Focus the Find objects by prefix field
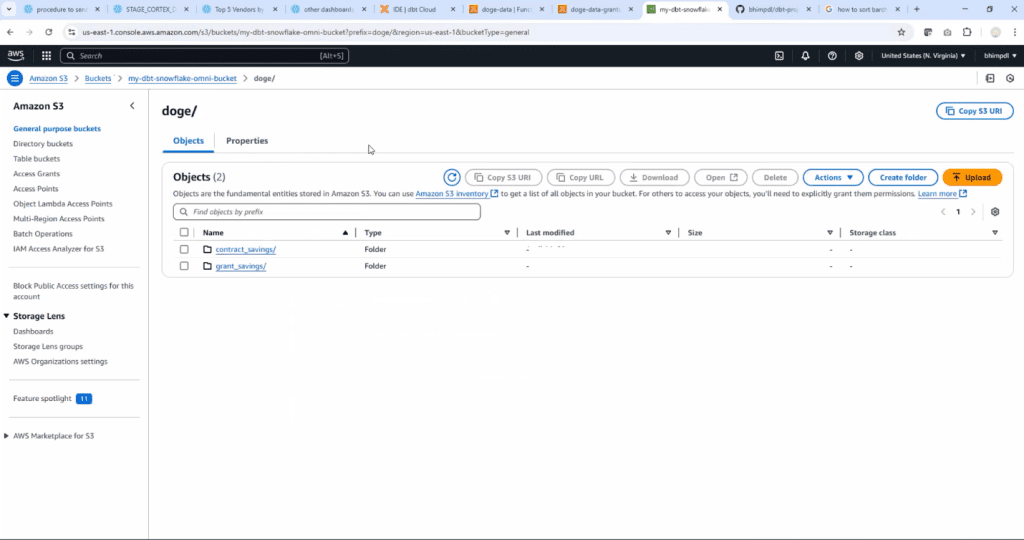Screen dimensions: 1024x540 tap(327, 212)
